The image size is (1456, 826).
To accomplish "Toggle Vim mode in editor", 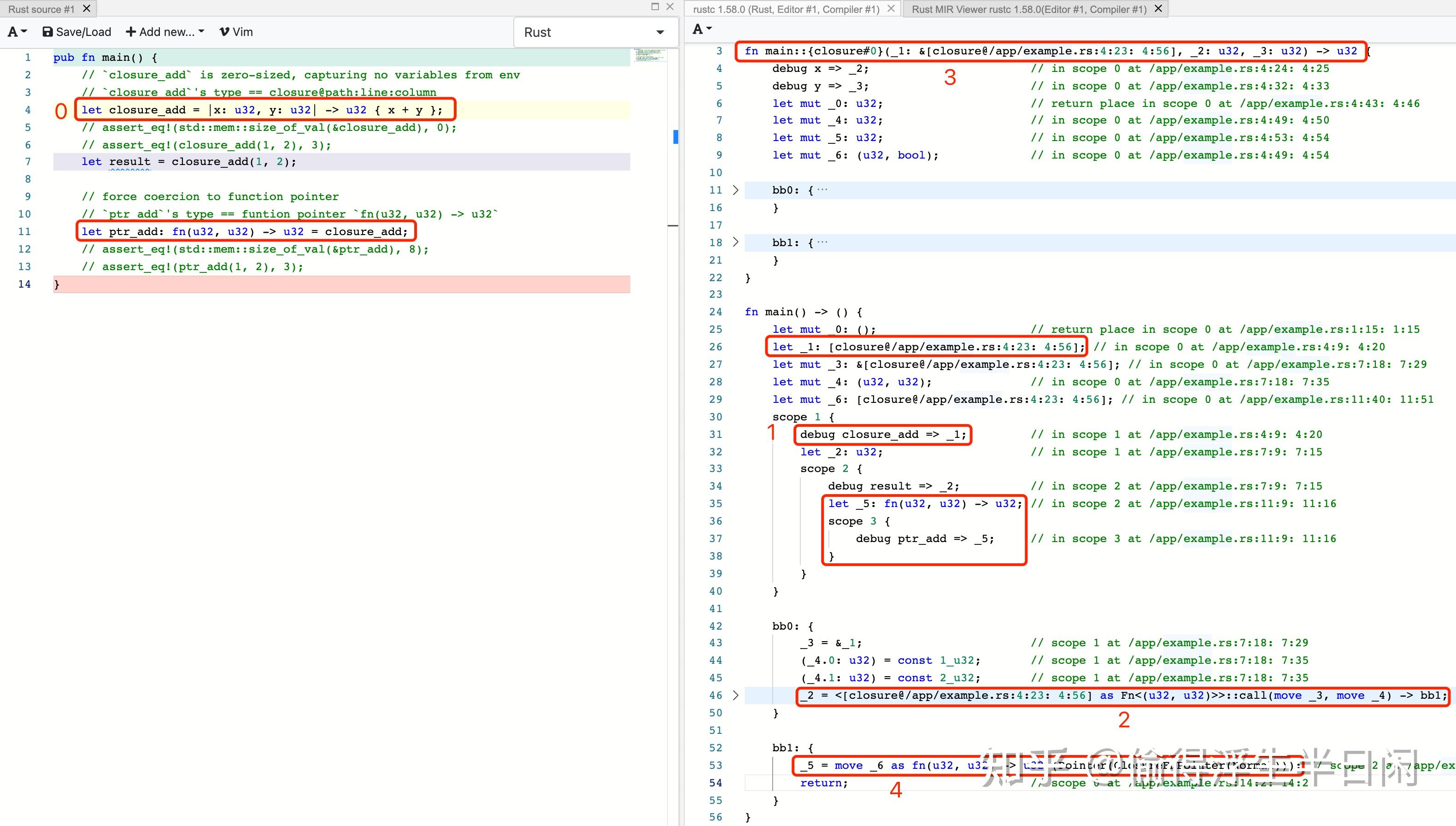I will coord(236,32).
